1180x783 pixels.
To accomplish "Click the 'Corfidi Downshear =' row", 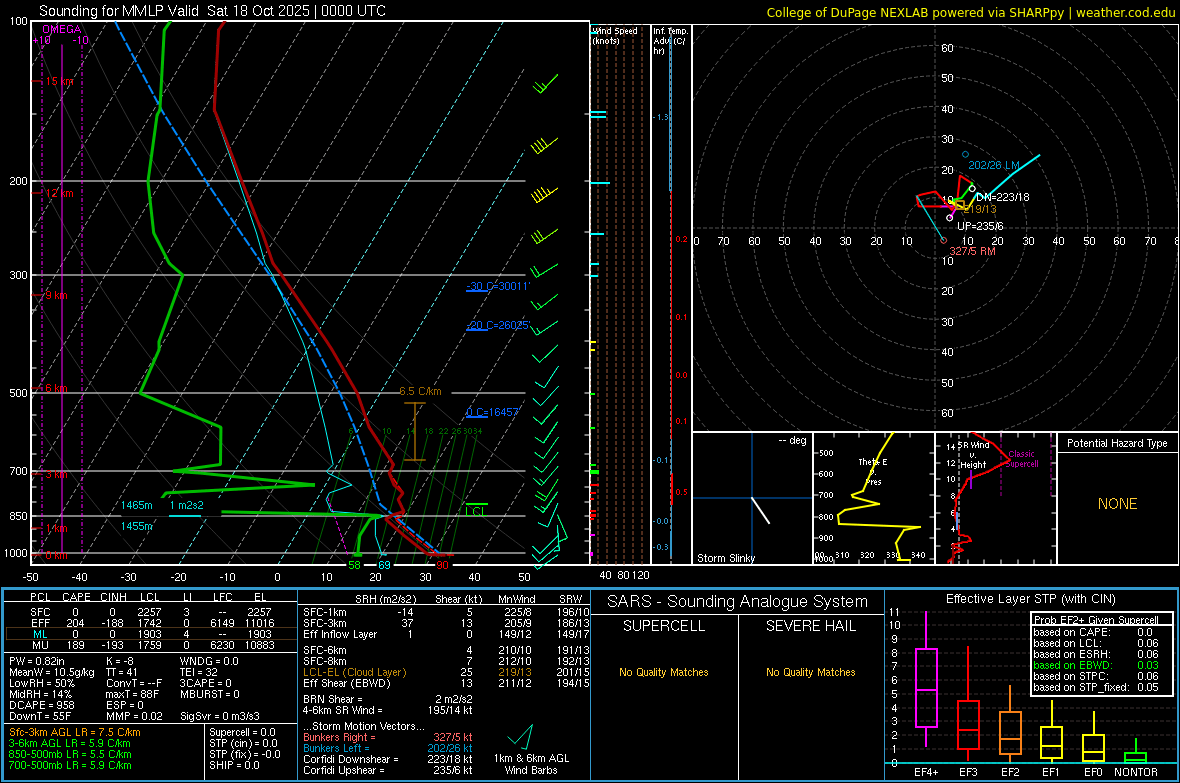I will click(388, 759).
